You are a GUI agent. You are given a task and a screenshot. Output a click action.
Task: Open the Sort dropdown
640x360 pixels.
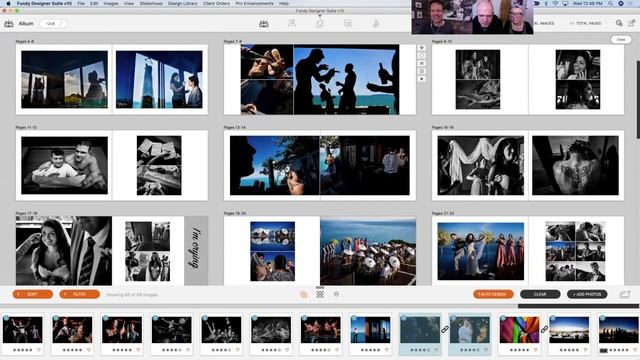33,294
